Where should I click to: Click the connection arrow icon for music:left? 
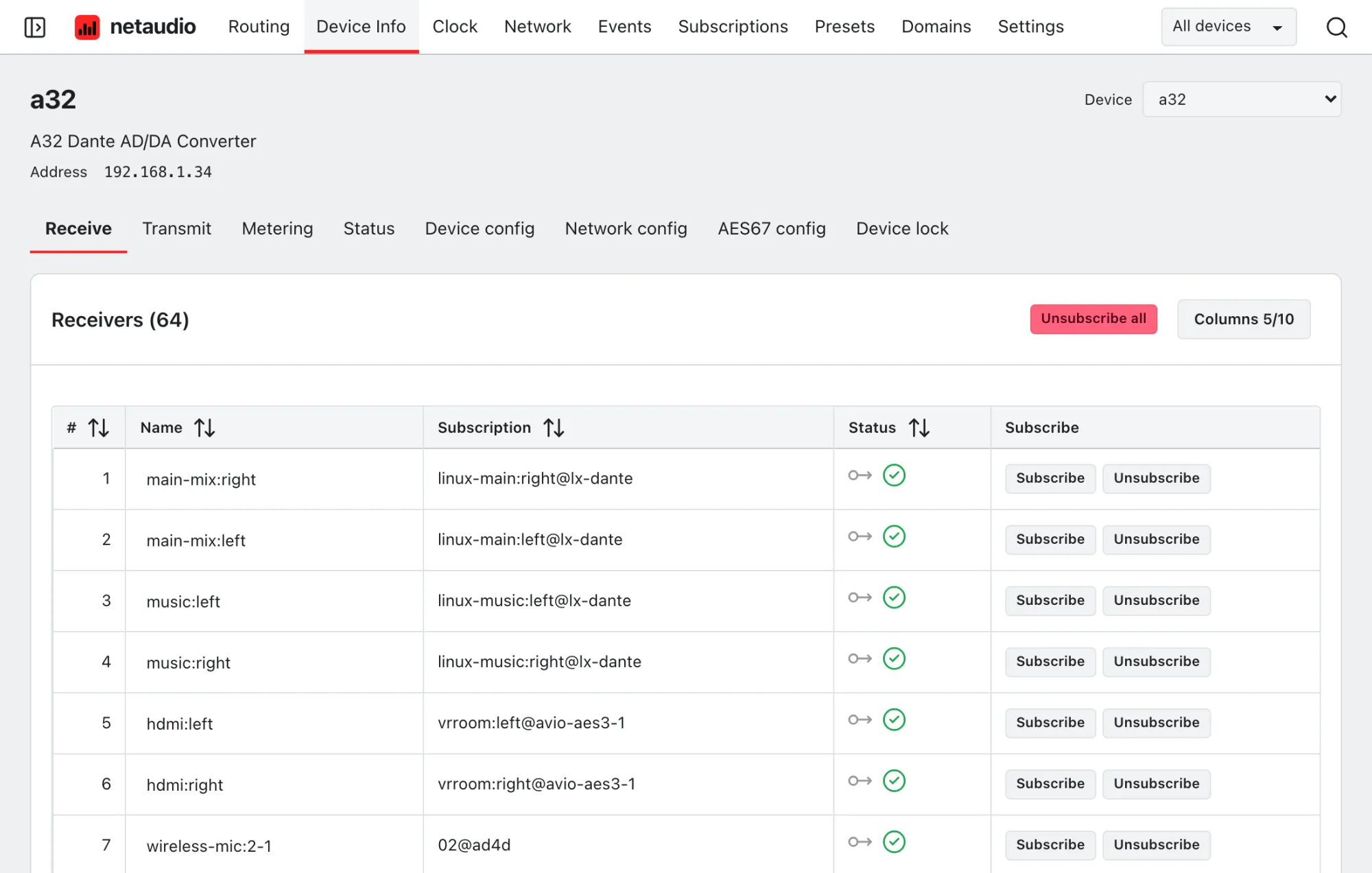[860, 597]
